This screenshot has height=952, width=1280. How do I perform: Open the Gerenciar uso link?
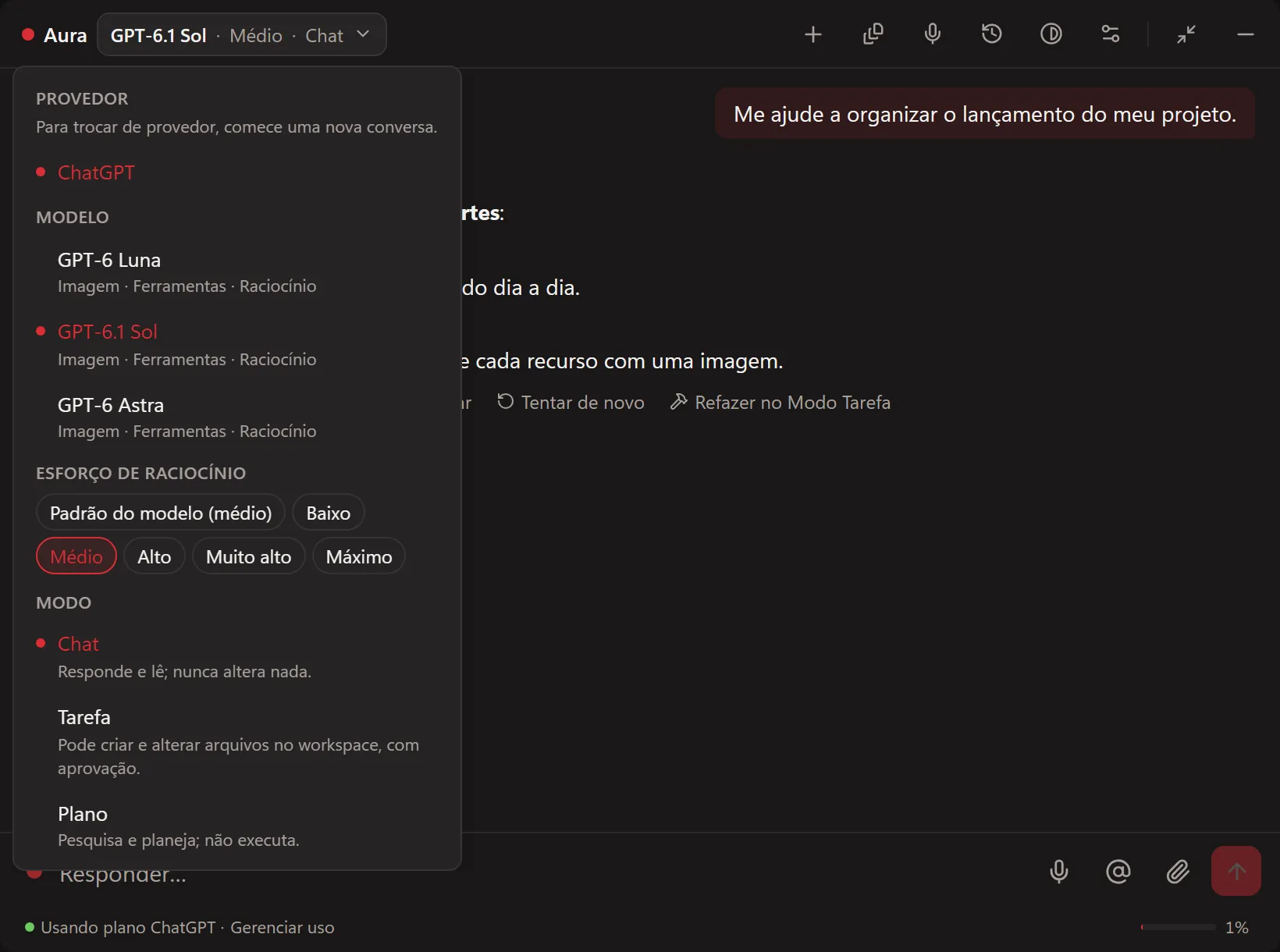[x=283, y=927]
